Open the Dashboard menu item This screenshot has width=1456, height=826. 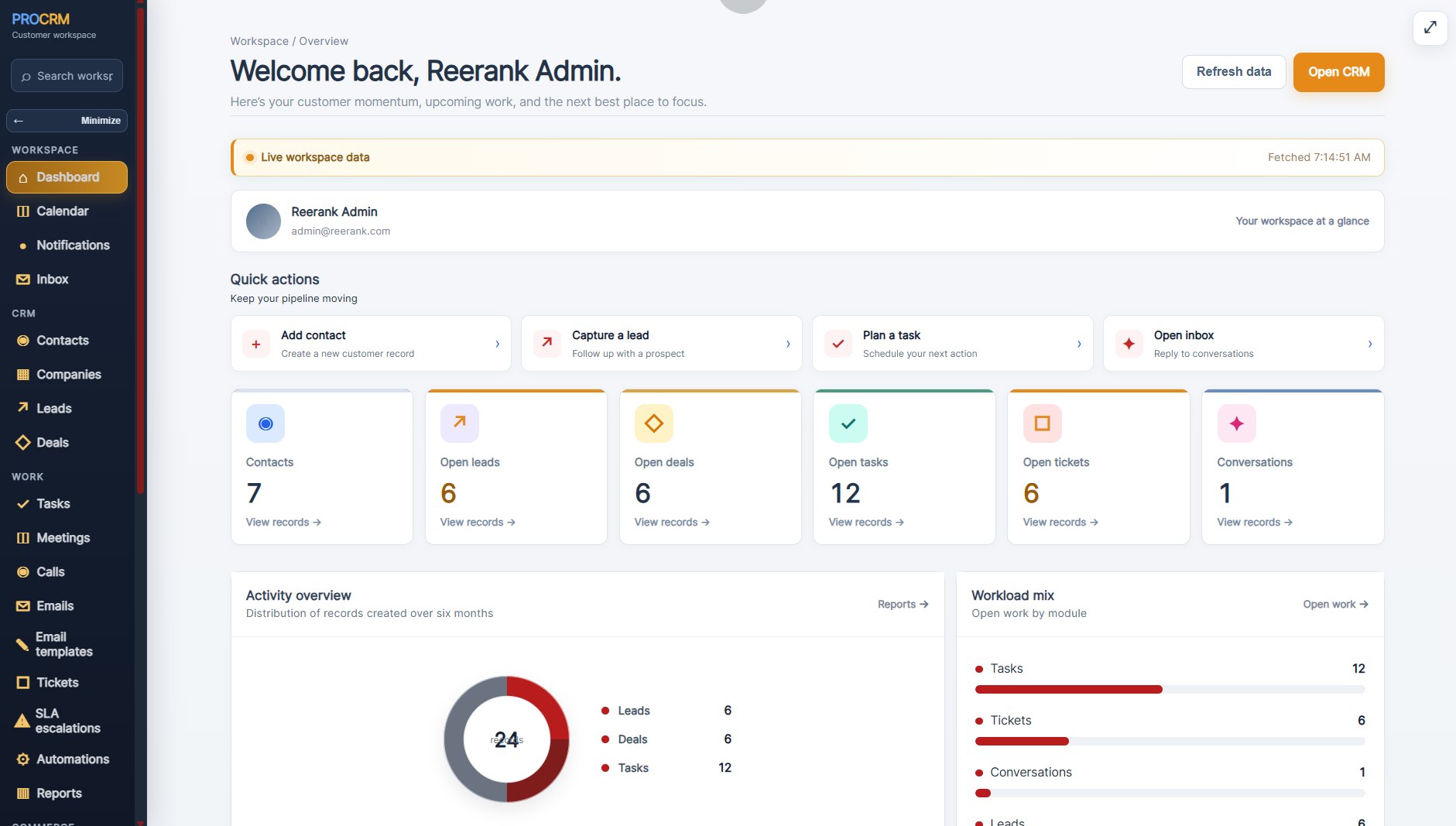67,177
